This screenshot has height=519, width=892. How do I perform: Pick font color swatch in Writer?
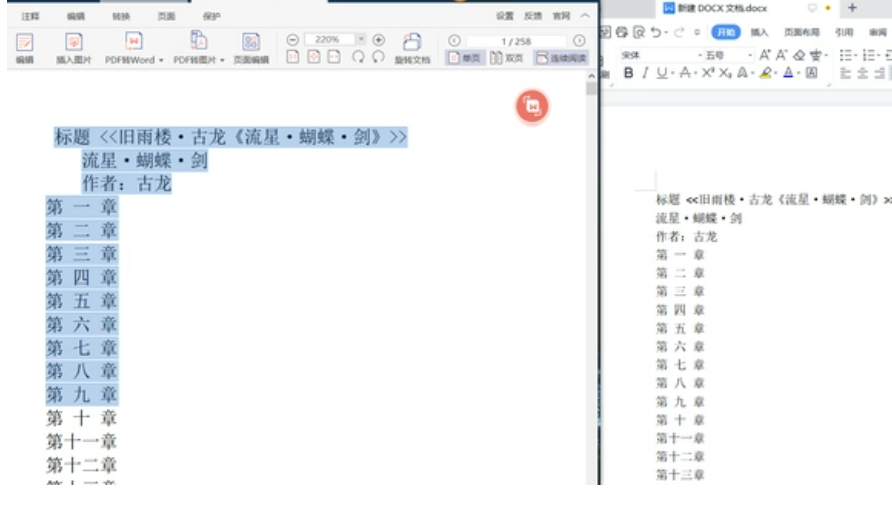pos(788,73)
